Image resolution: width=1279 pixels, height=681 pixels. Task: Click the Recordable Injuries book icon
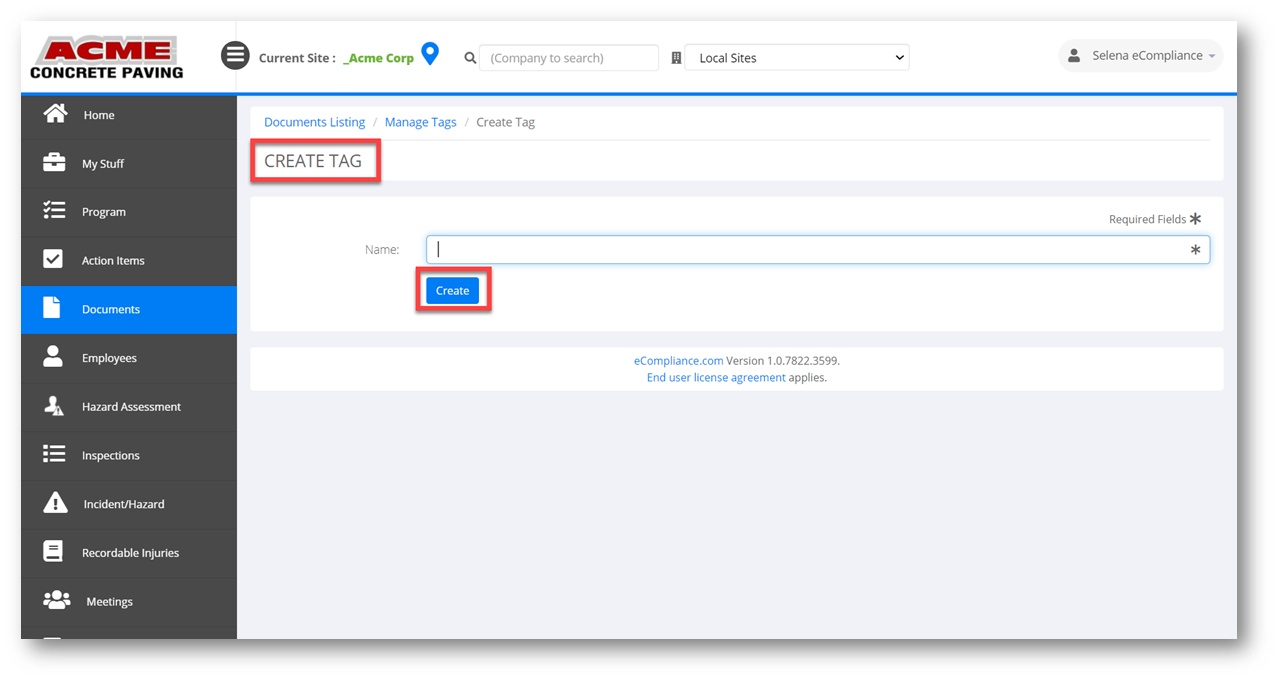pyautogui.click(x=53, y=551)
